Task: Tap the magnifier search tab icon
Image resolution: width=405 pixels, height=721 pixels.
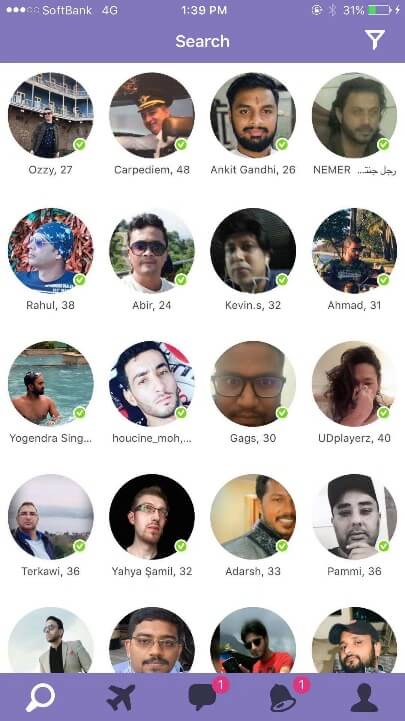Action: 40,698
